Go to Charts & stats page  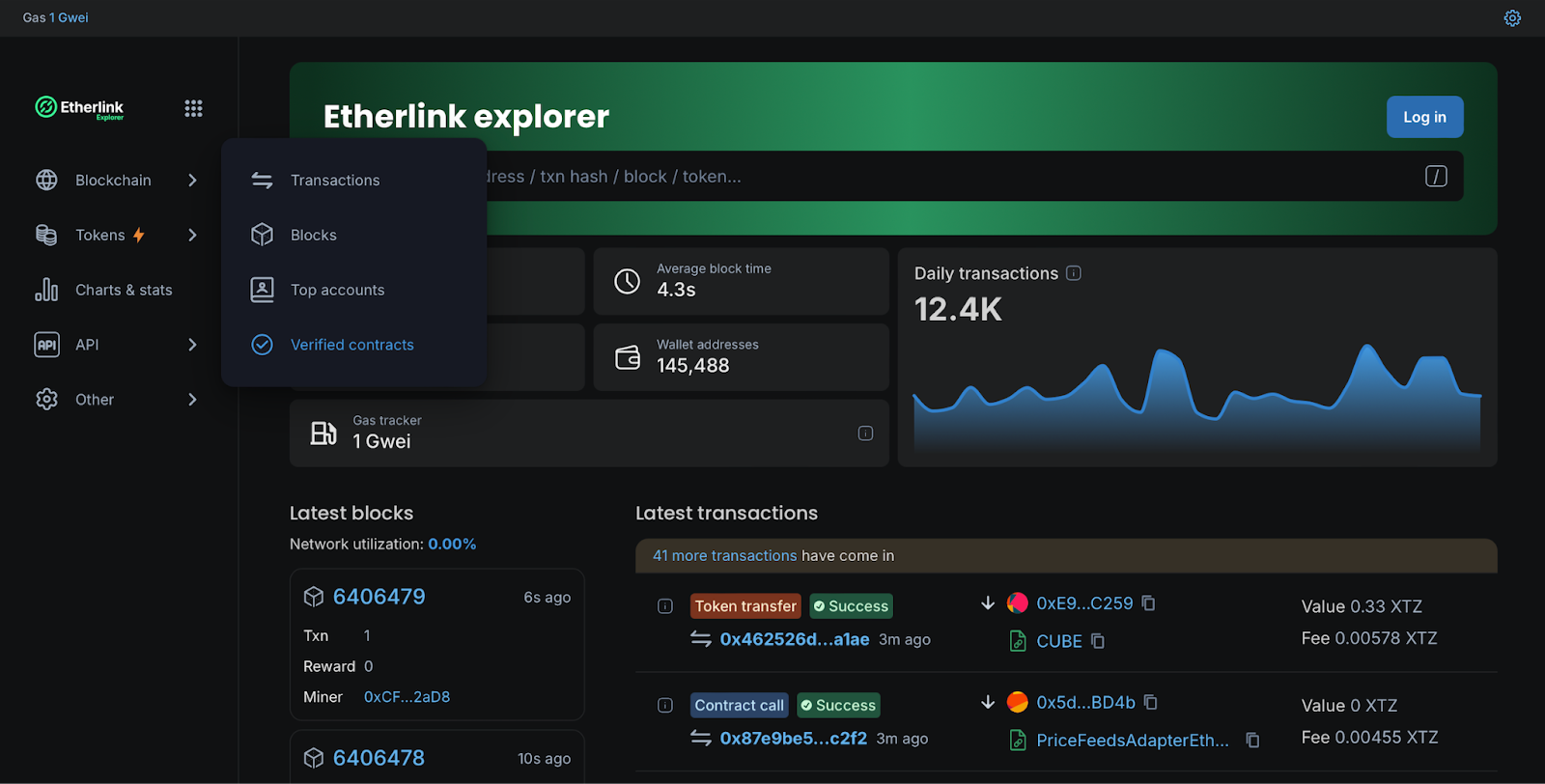[x=124, y=290]
